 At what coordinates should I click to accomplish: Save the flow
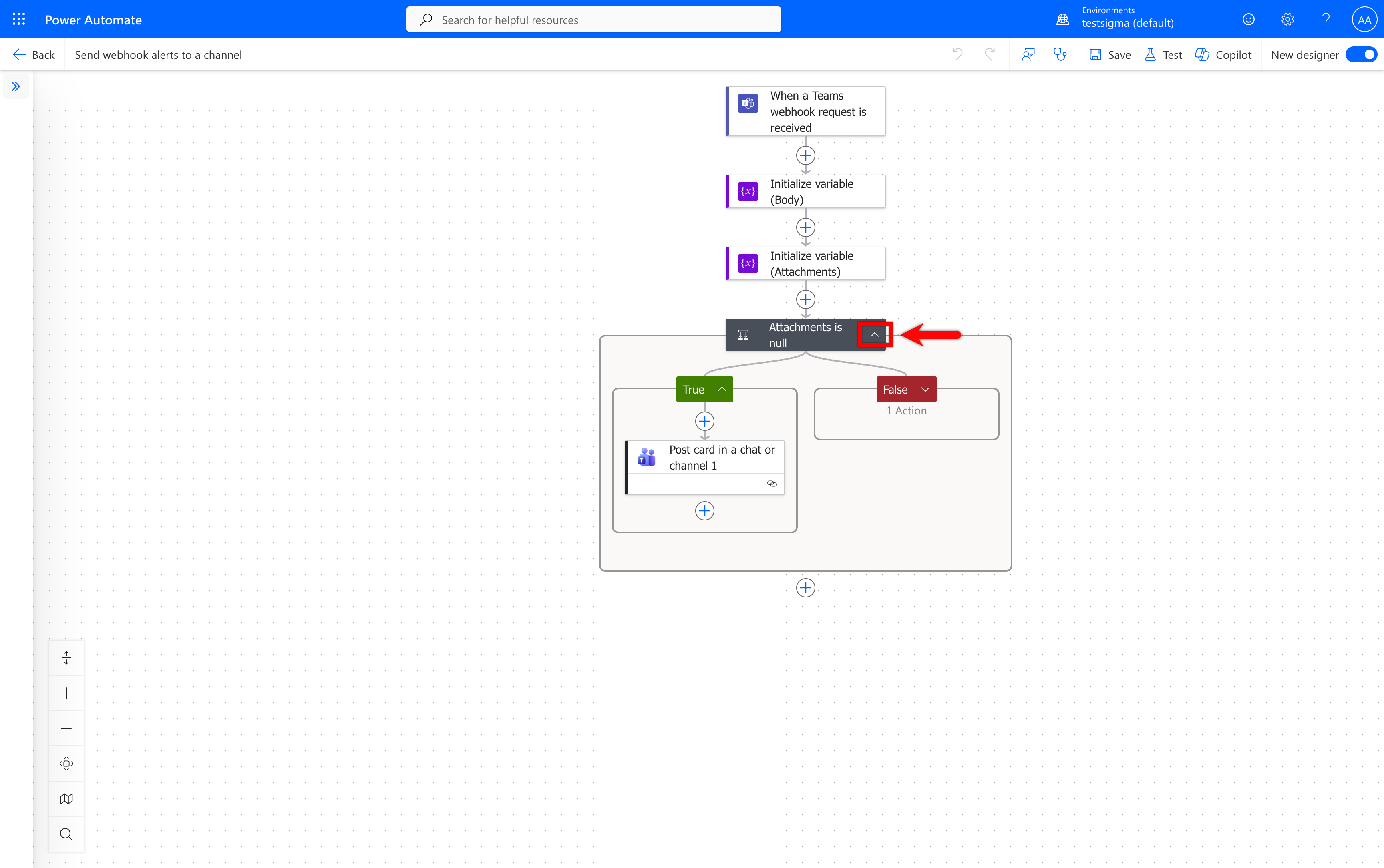click(x=1110, y=54)
